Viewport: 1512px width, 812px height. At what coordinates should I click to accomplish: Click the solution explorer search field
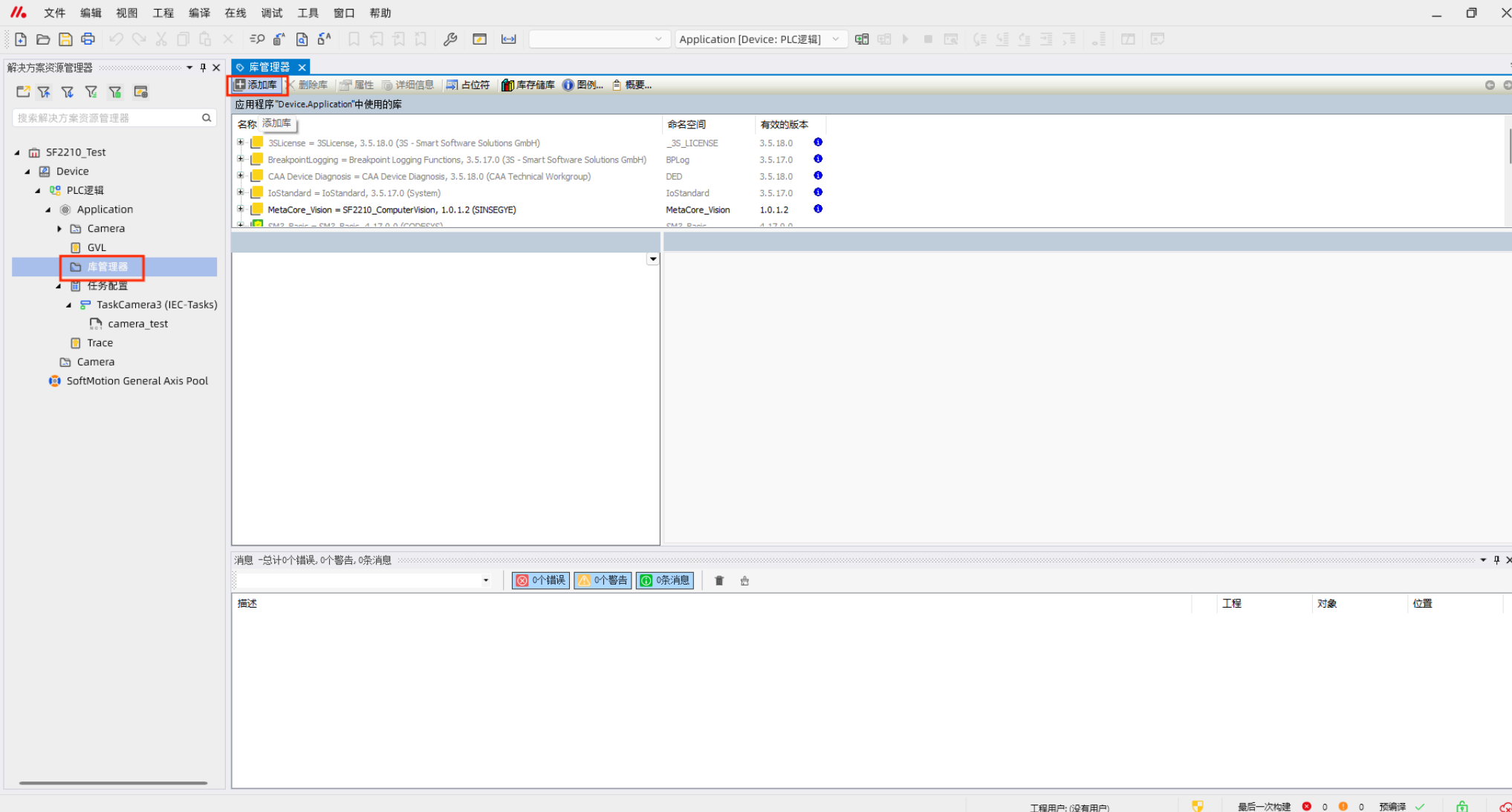tap(108, 118)
